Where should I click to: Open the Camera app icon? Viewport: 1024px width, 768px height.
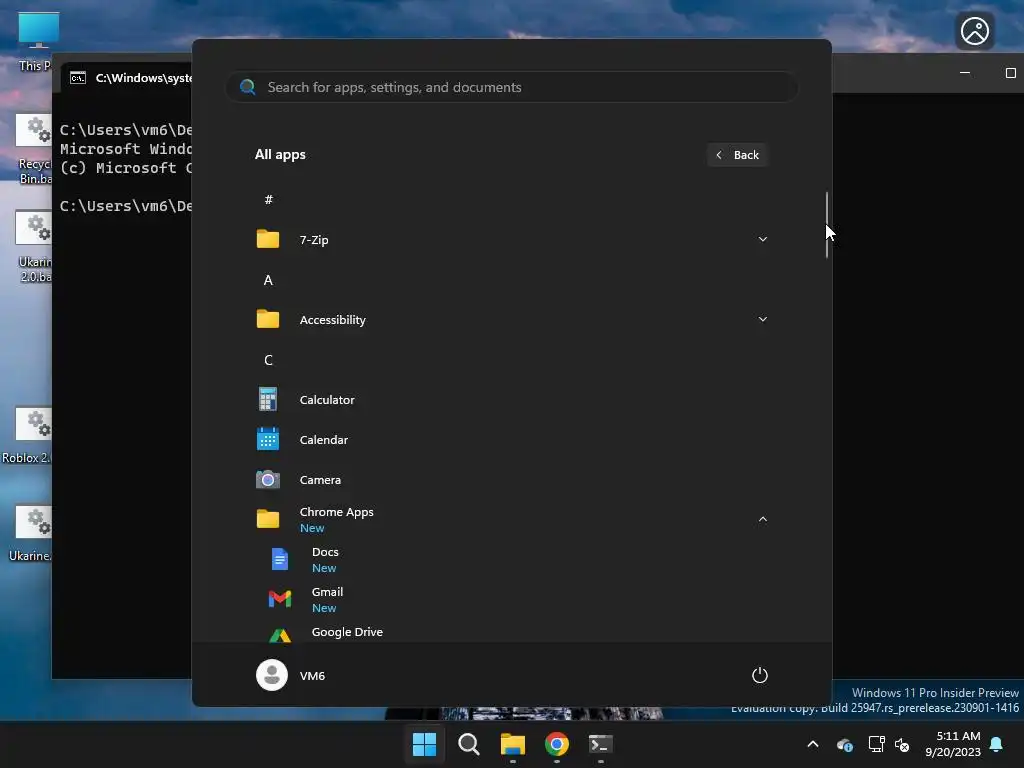tap(268, 479)
